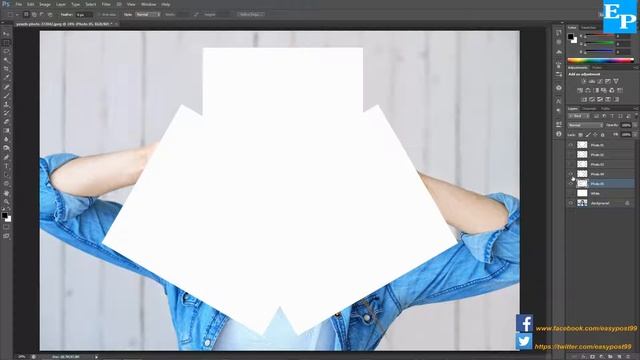This screenshot has height=360, width=640.
Task: Select the Hand tool
Action: tap(6, 193)
